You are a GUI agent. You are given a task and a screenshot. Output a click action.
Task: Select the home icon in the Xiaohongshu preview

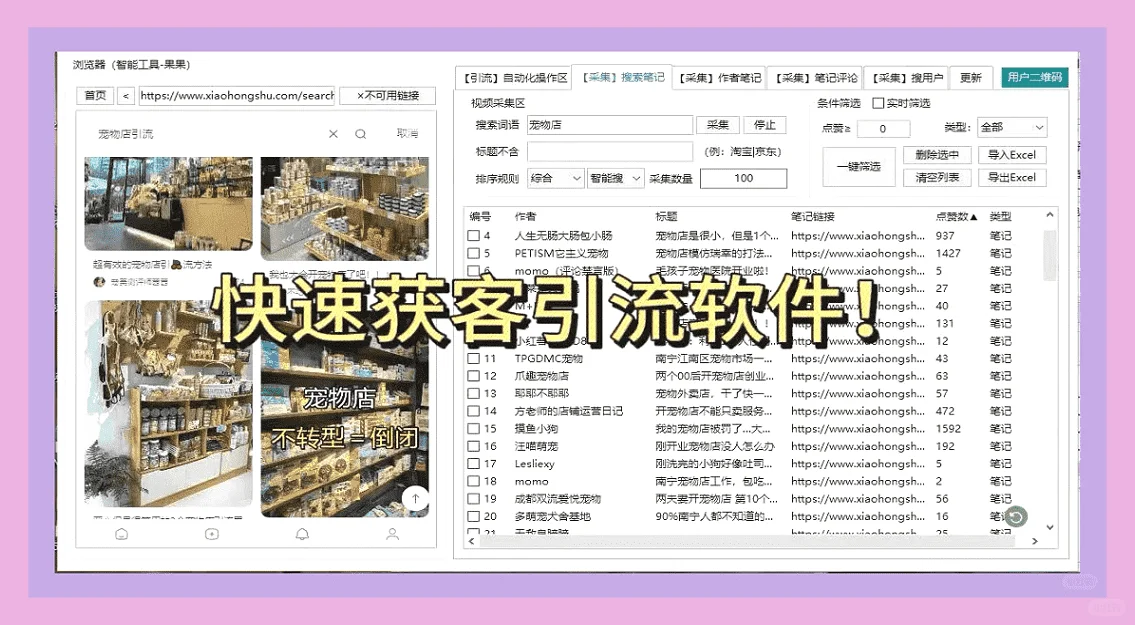(x=121, y=534)
